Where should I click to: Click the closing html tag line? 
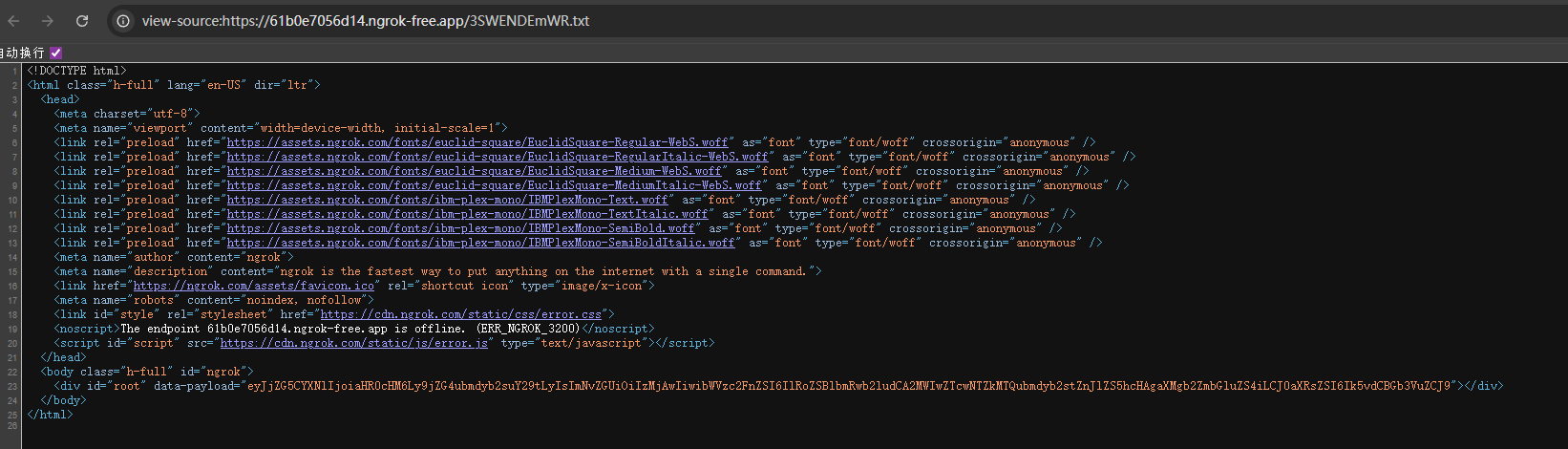[50, 415]
